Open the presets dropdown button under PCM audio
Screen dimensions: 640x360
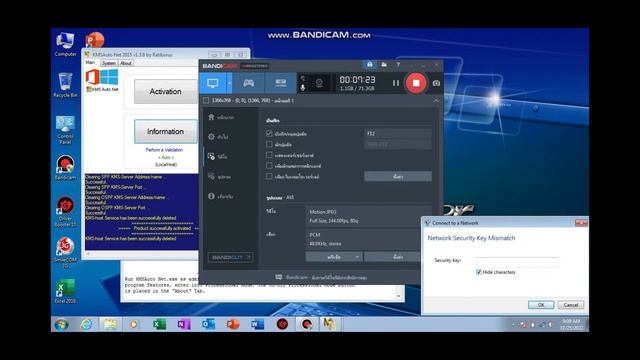[x=333, y=257]
